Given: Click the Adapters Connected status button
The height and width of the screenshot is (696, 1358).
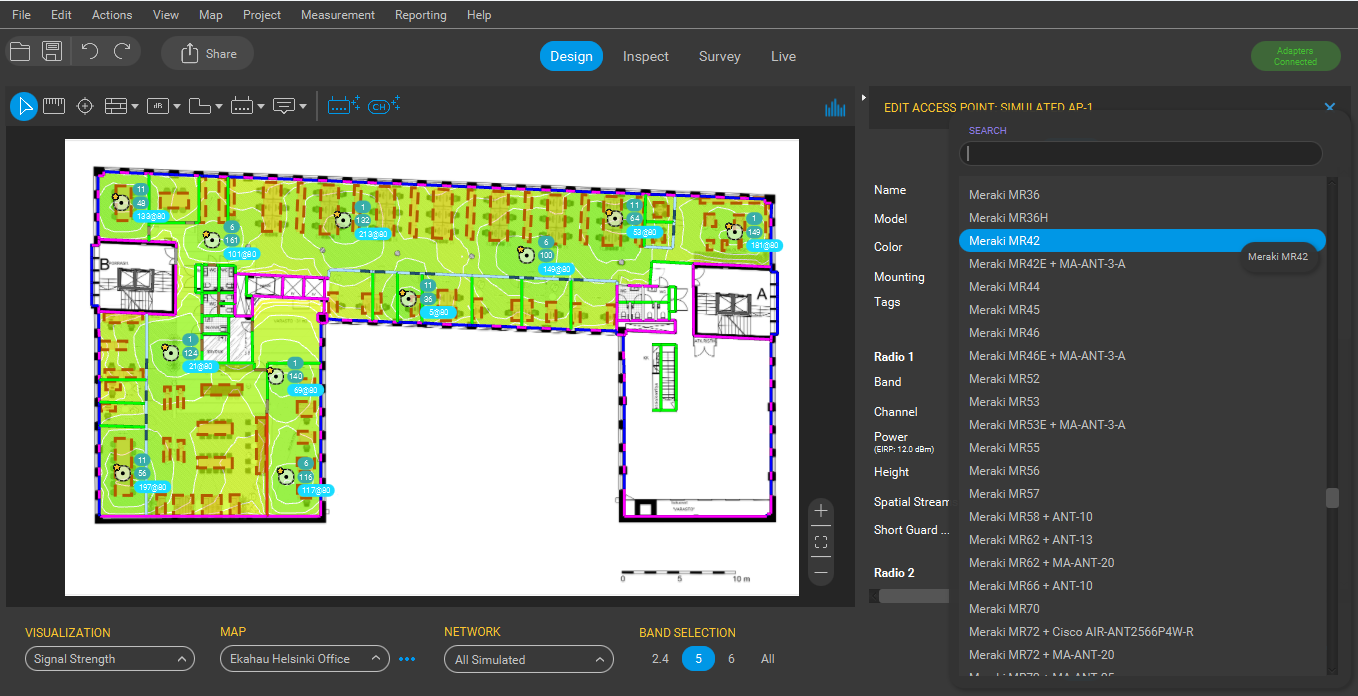Looking at the screenshot, I should [x=1295, y=56].
